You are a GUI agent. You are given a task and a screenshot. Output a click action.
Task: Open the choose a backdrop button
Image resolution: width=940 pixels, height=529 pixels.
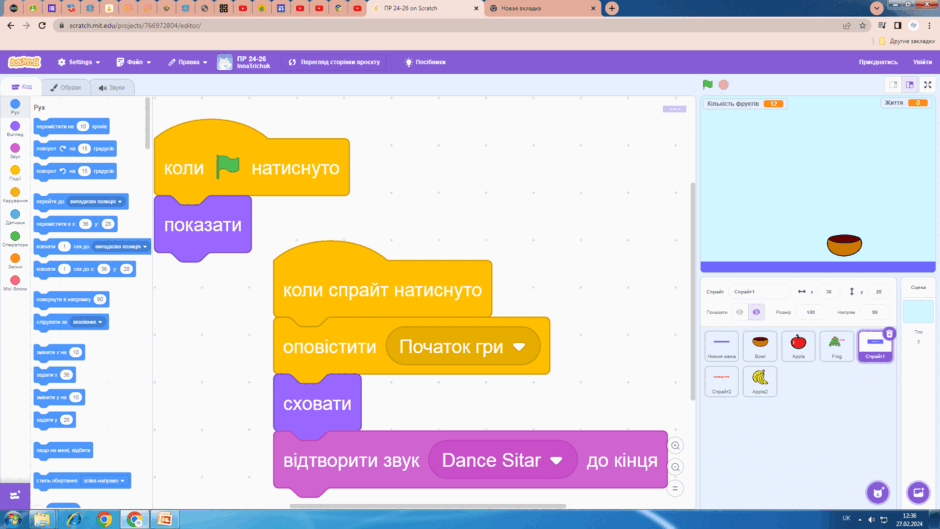click(918, 492)
